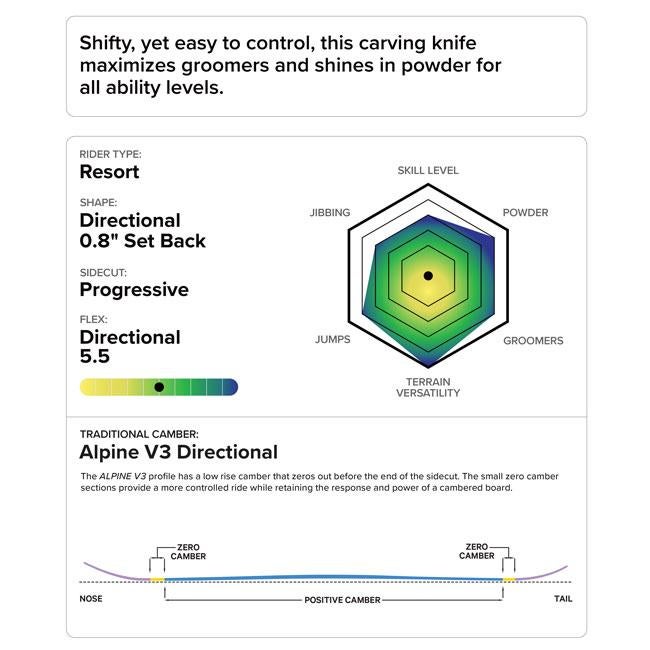Image resolution: width=650 pixels, height=650 pixels.
Task: Select the SKILL LEVEL label on the radar chart
Action: (428, 171)
